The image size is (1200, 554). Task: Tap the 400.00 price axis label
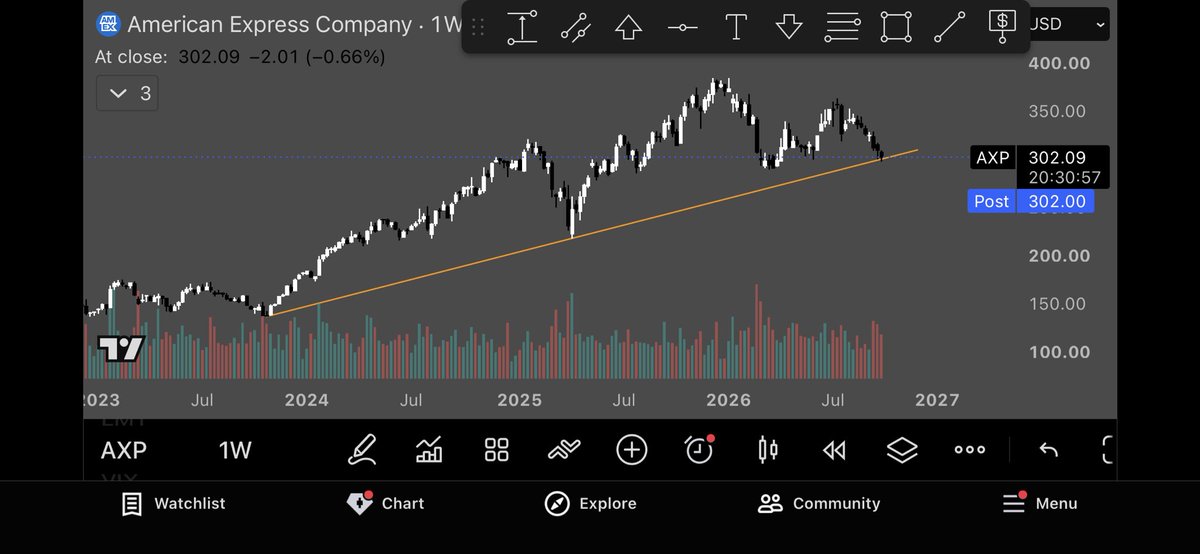[1059, 64]
